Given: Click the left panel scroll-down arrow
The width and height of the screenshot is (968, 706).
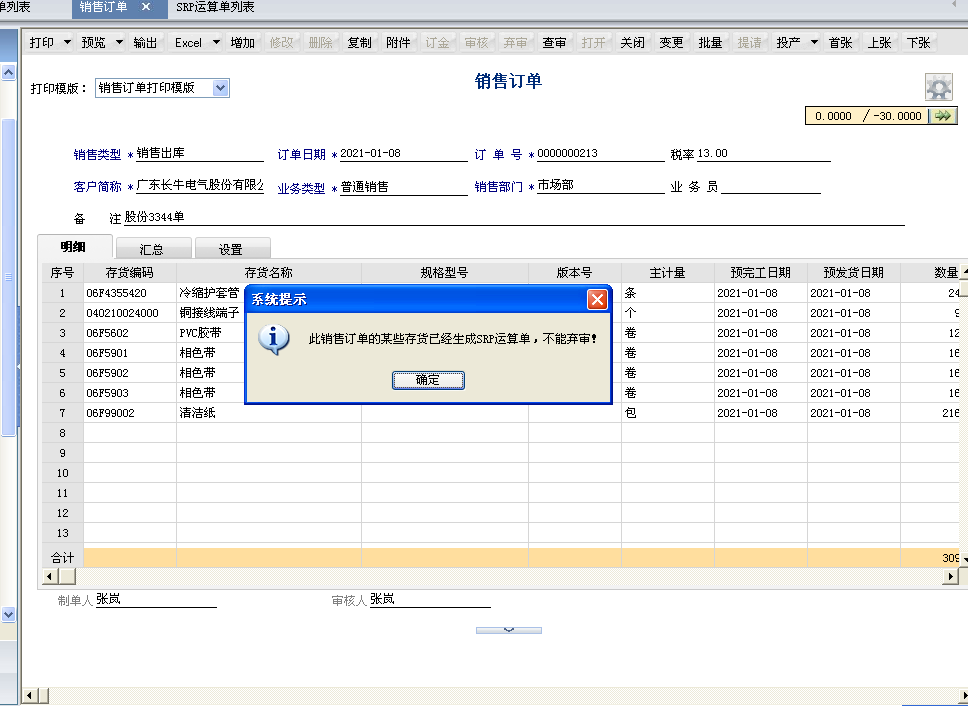Looking at the screenshot, I should pos(8,614).
